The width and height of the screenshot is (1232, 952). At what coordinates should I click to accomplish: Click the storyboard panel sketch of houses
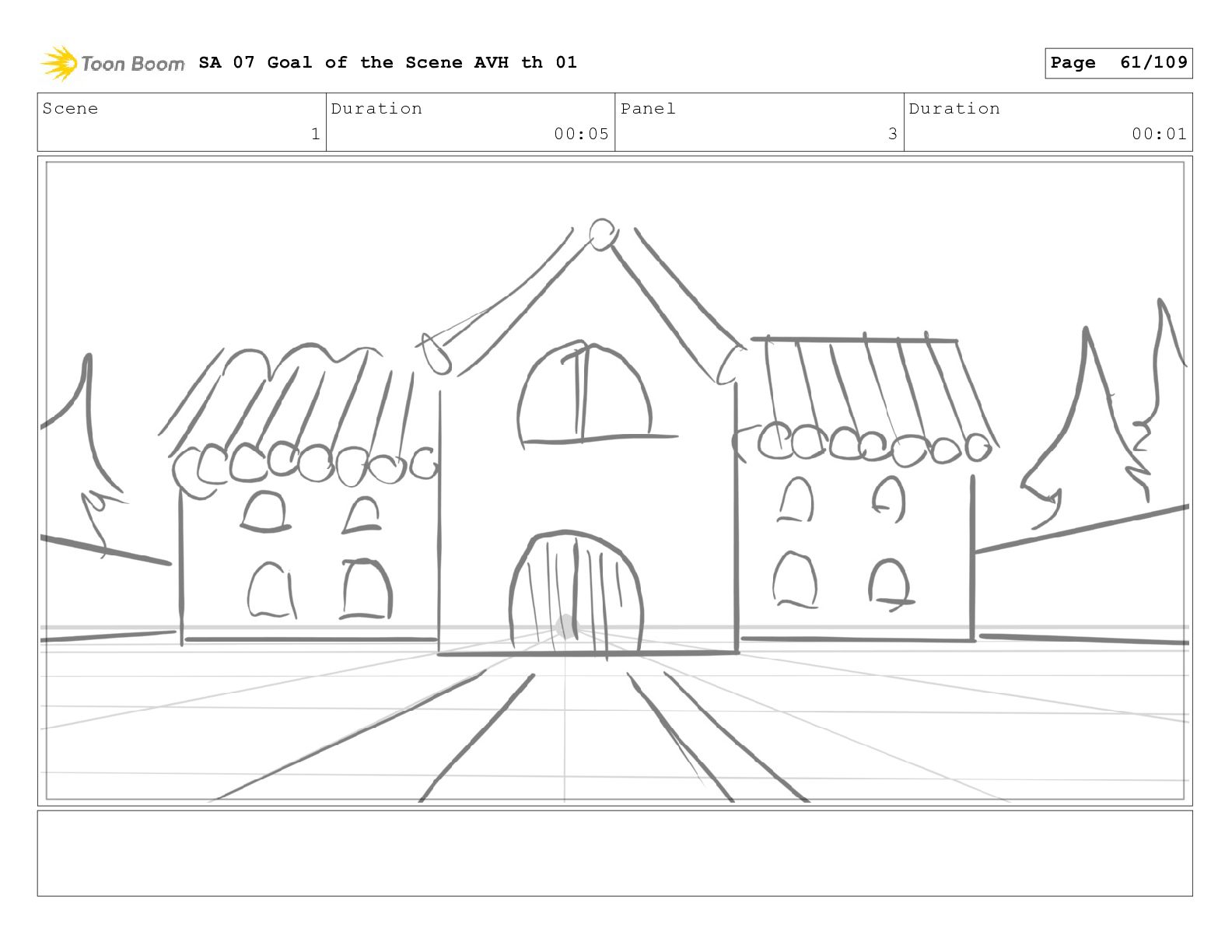614,481
